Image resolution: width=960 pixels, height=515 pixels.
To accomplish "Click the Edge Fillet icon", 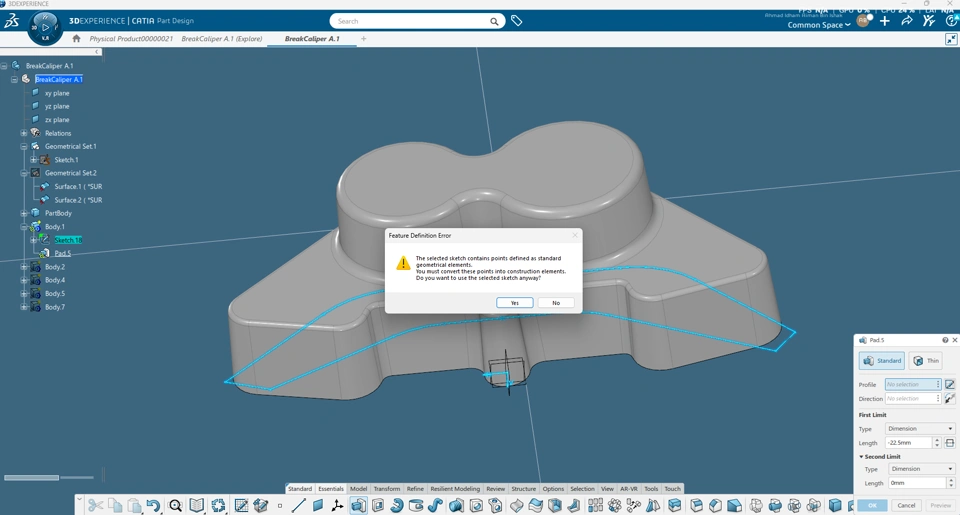I will click(696, 505).
